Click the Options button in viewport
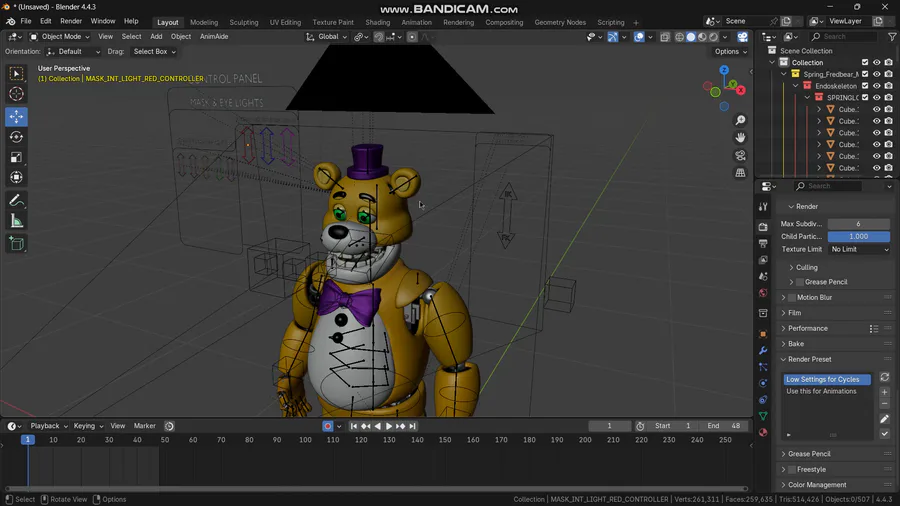900x506 pixels. click(x=731, y=52)
